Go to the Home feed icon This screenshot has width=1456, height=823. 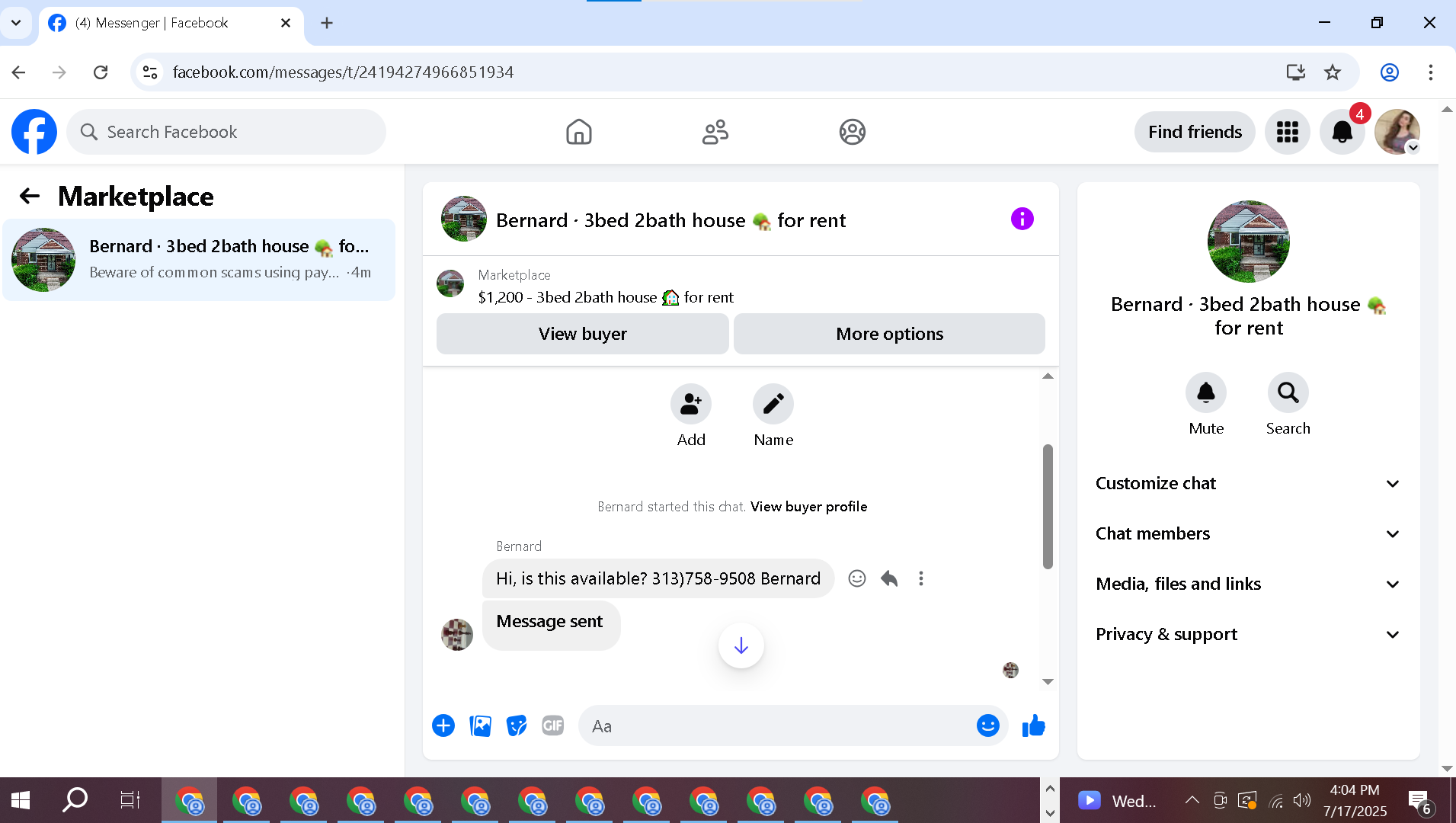click(x=579, y=132)
